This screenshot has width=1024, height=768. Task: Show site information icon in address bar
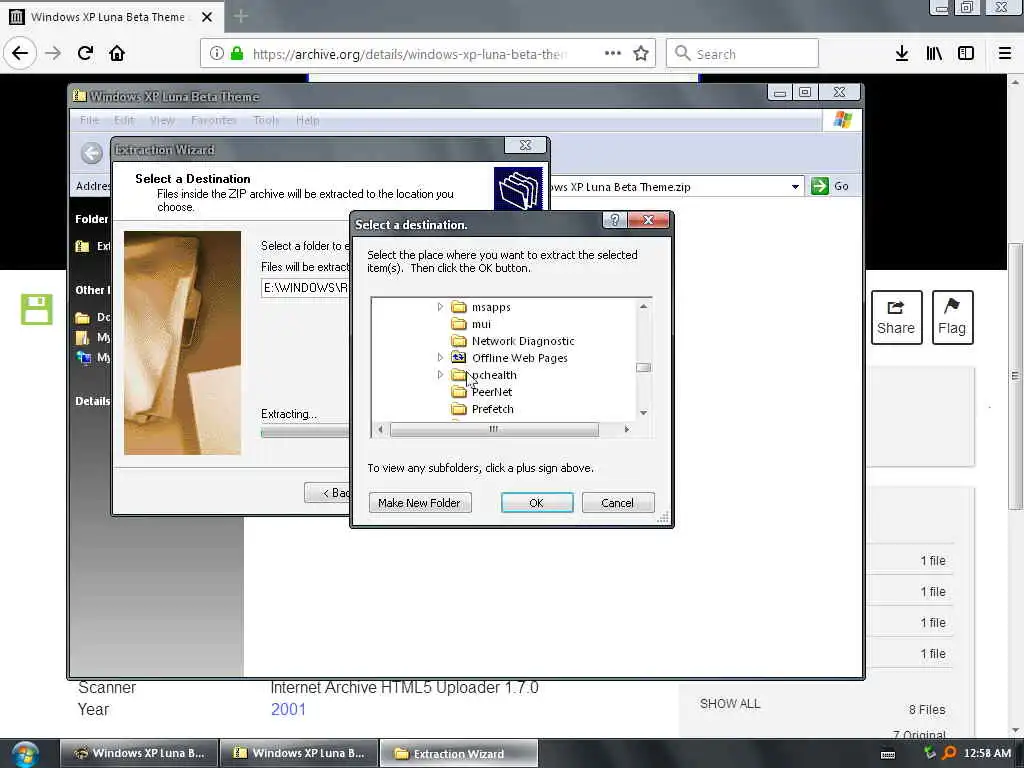pos(217,54)
